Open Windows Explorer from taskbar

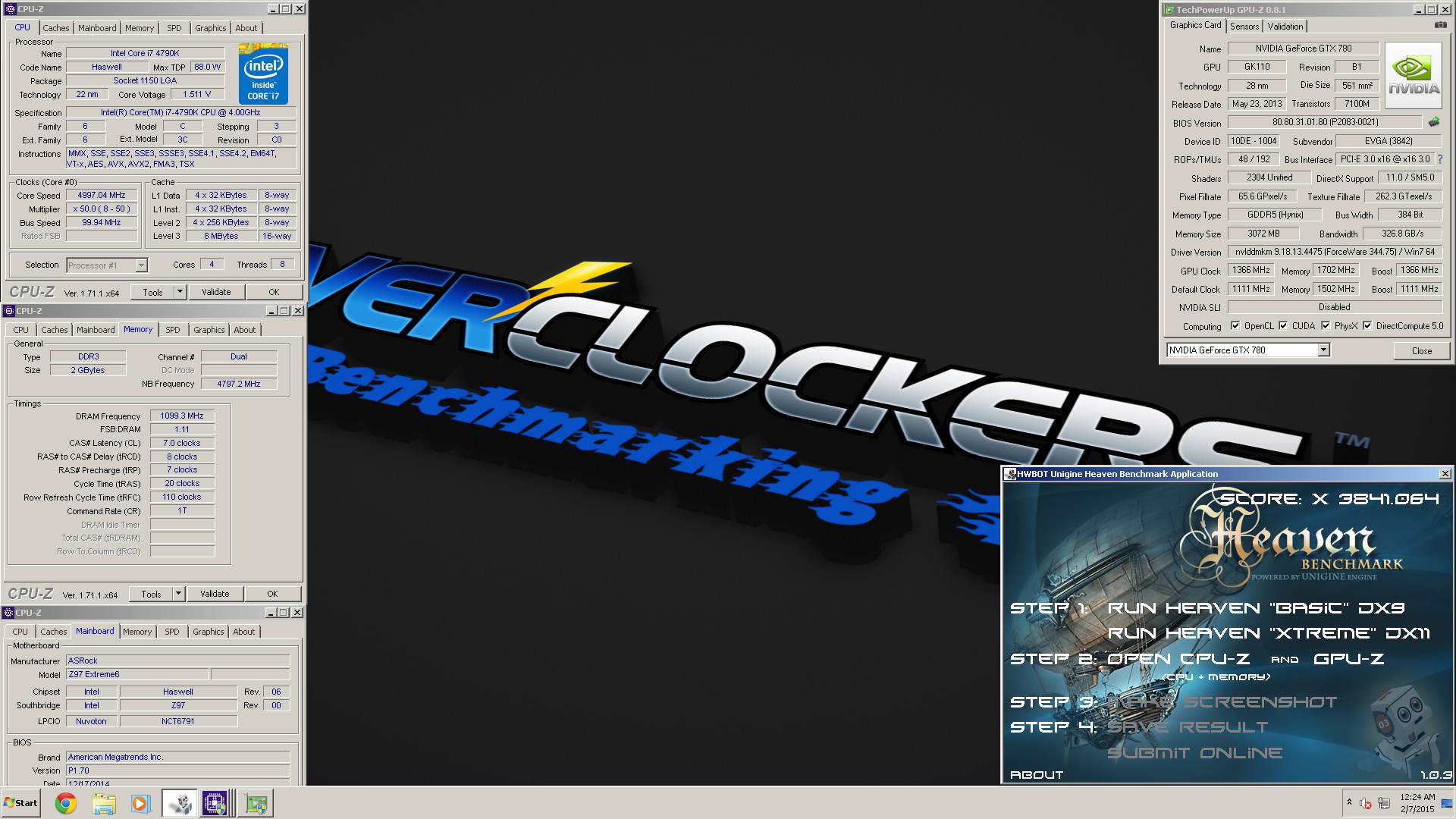point(104,803)
